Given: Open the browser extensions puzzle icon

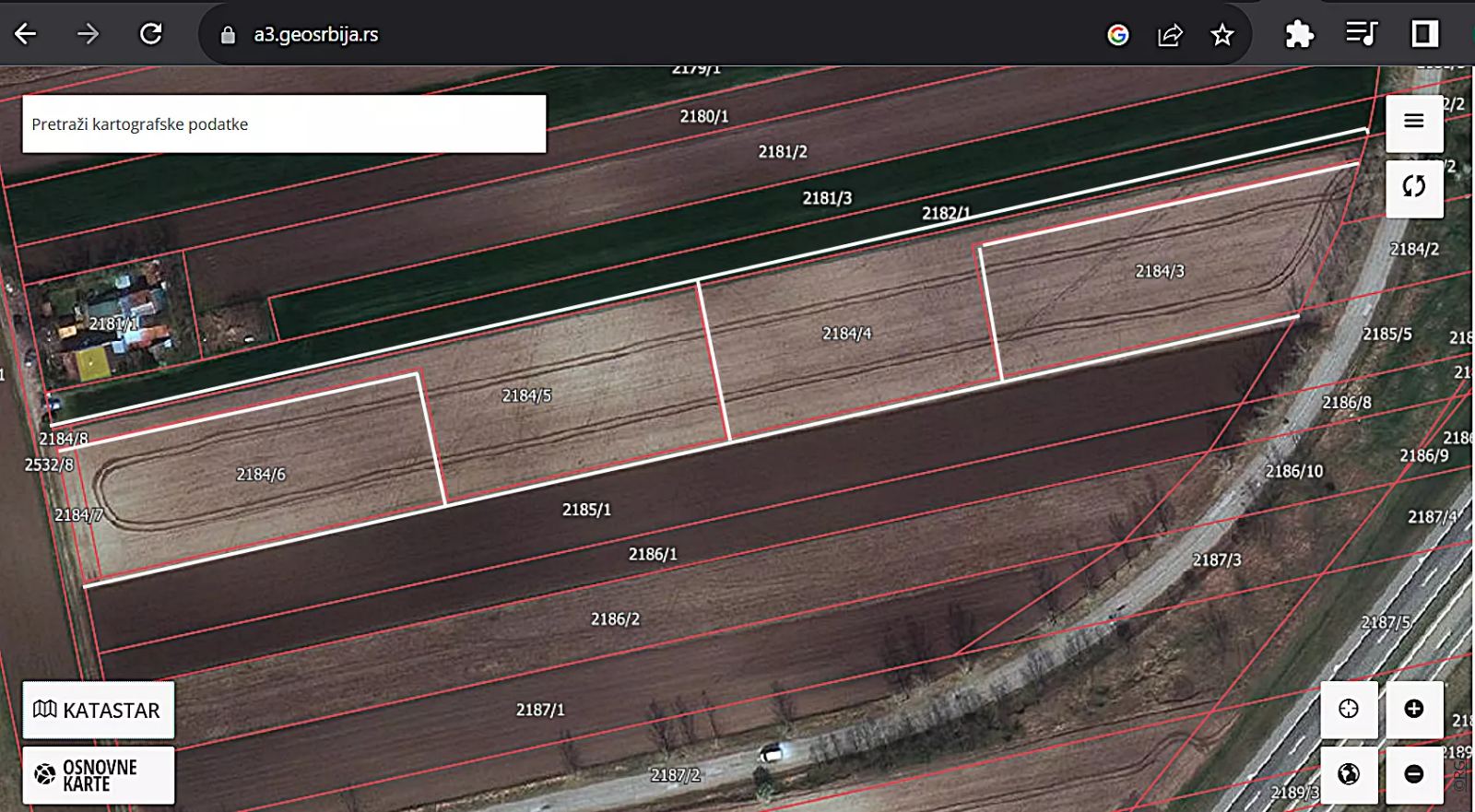Looking at the screenshot, I should coord(1299,35).
